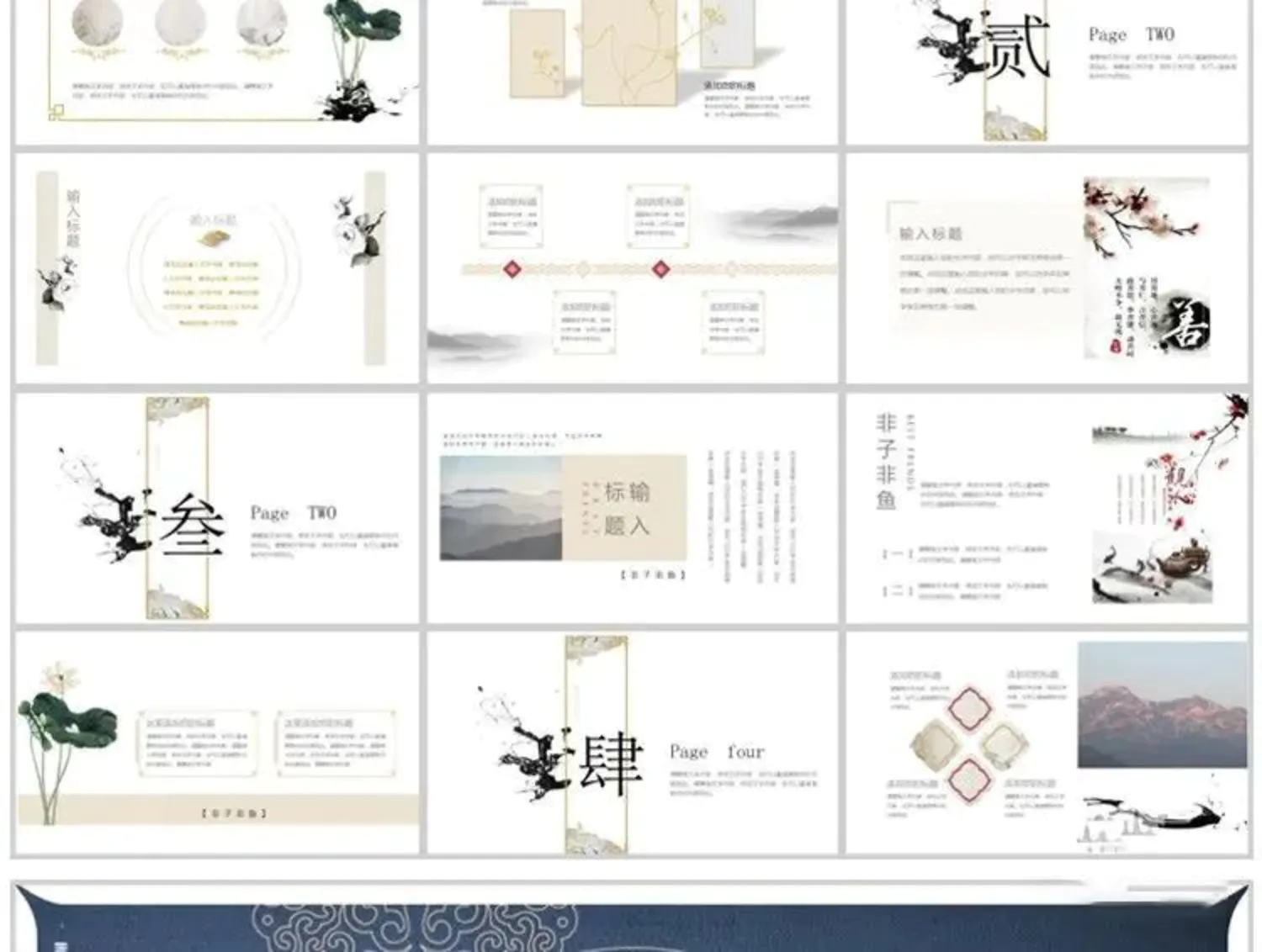The height and width of the screenshot is (952, 1262).
Task: Select the 肆 Page four section slide
Action: pos(633,743)
